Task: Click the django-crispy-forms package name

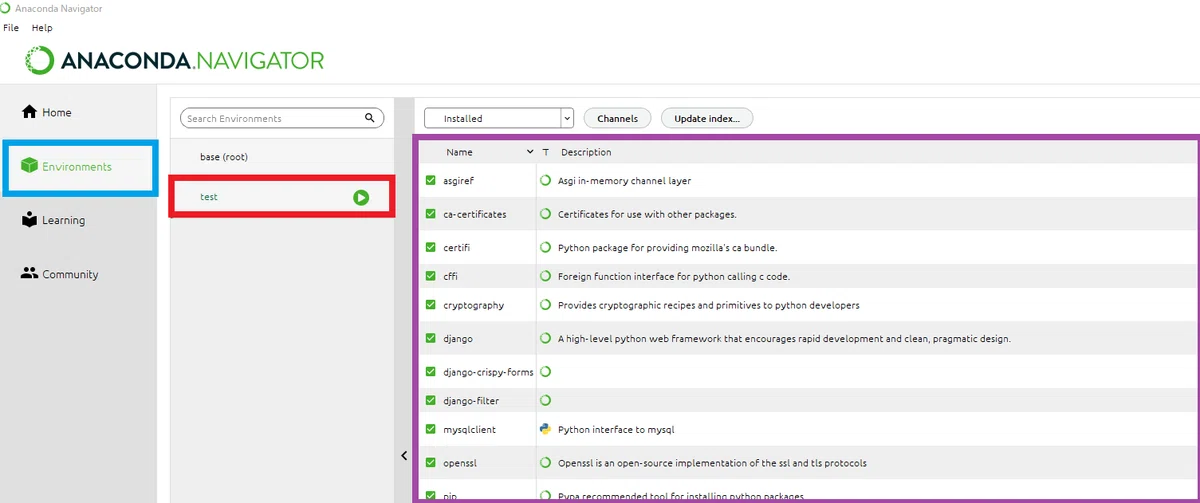Action: 488,372
